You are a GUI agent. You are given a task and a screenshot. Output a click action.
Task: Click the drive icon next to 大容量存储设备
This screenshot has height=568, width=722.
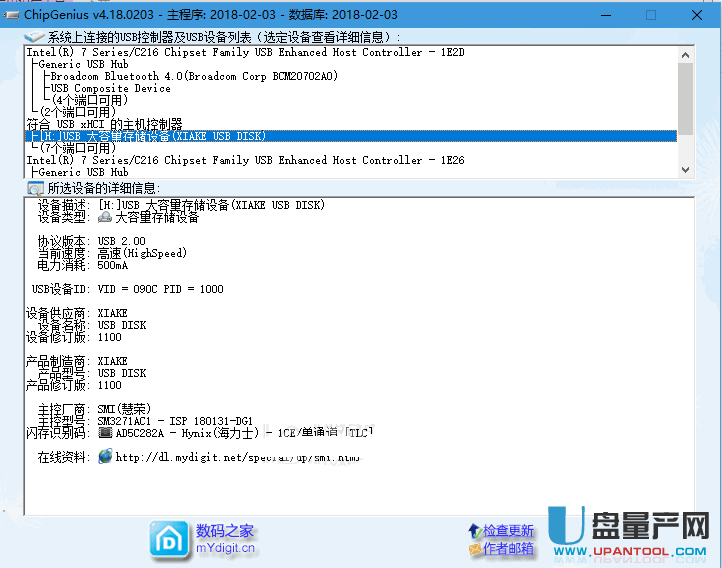click(105, 217)
